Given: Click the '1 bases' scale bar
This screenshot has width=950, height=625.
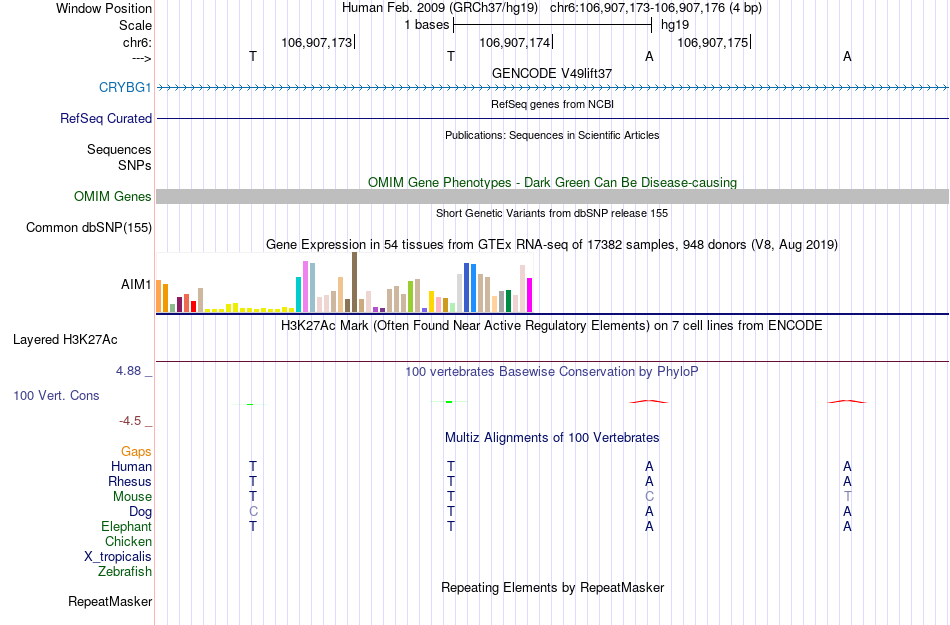Looking at the screenshot, I should [552, 25].
